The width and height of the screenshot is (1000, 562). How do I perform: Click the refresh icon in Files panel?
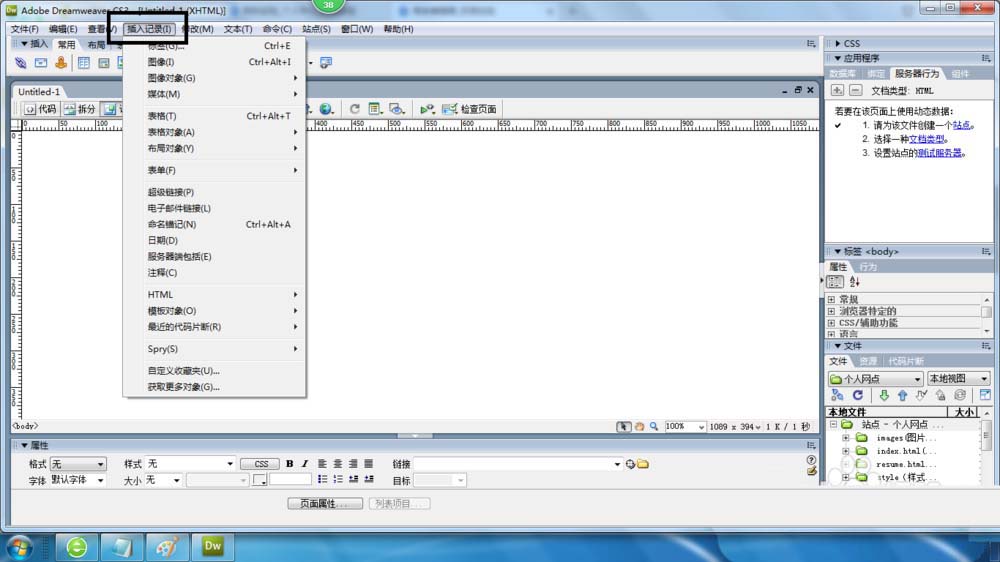pos(858,396)
